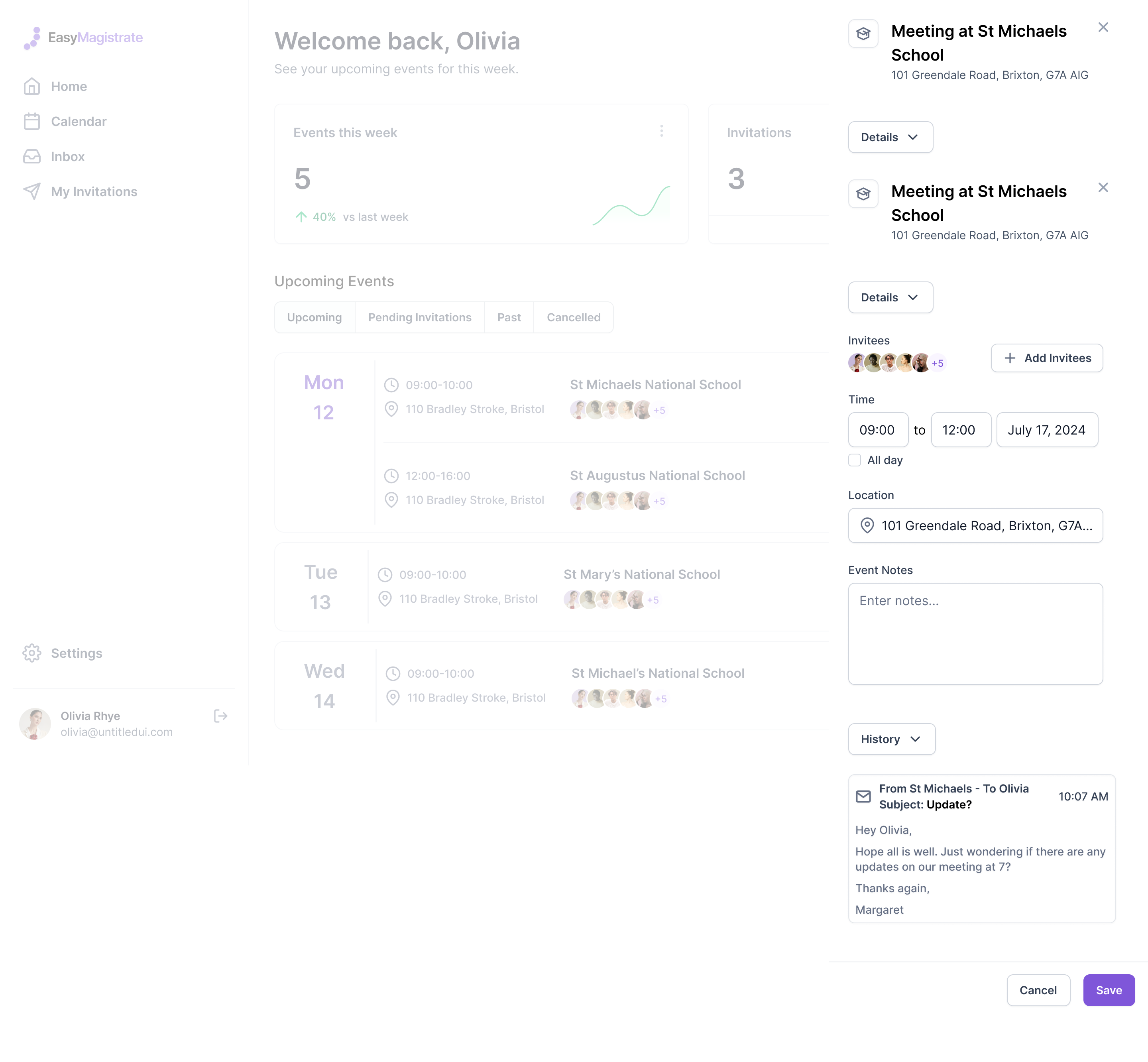Open the July 17, 2024 date picker
Viewport: 1148px width, 1062px height.
click(1047, 430)
